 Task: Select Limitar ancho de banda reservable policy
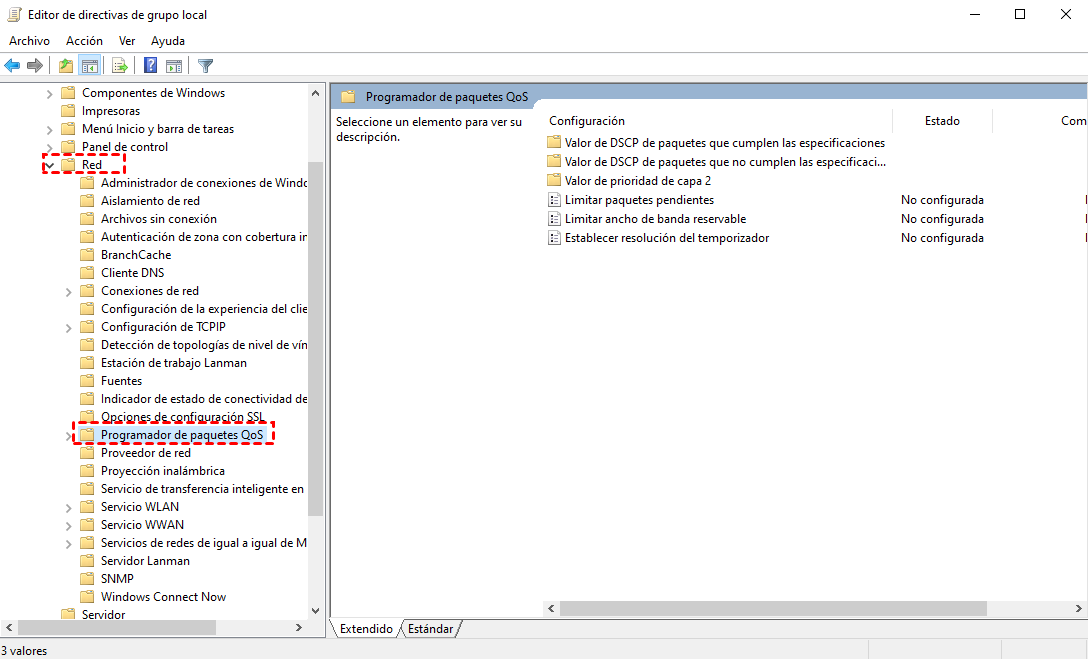coord(655,219)
